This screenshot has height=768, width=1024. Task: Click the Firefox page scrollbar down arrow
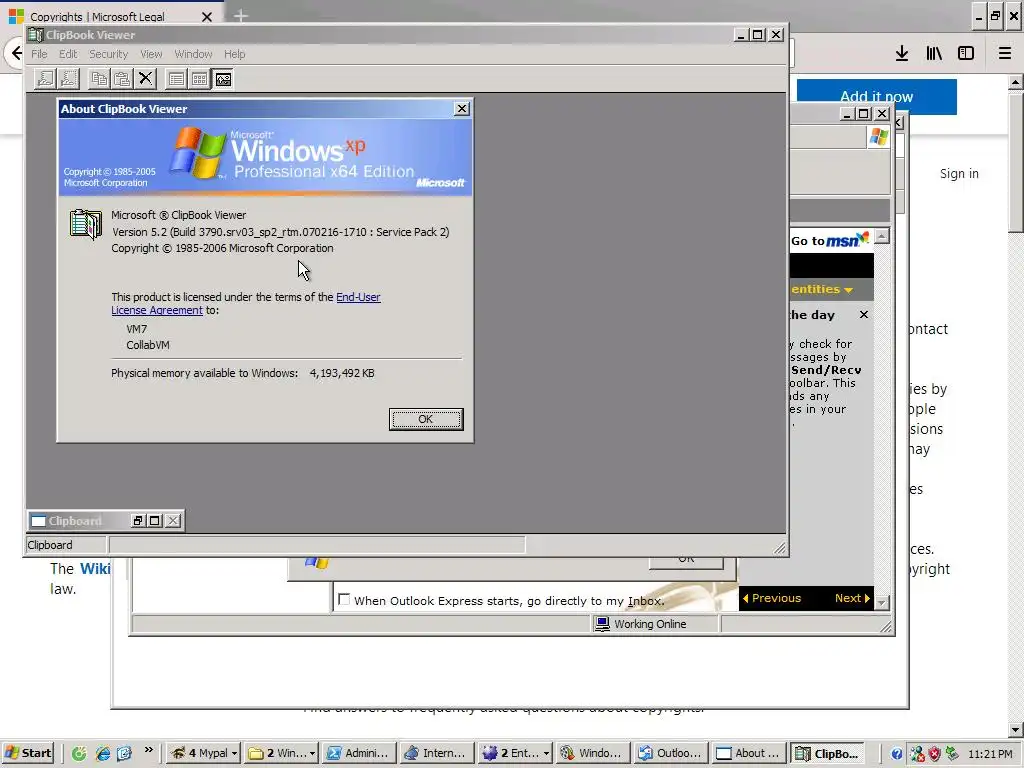point(1016,729)
